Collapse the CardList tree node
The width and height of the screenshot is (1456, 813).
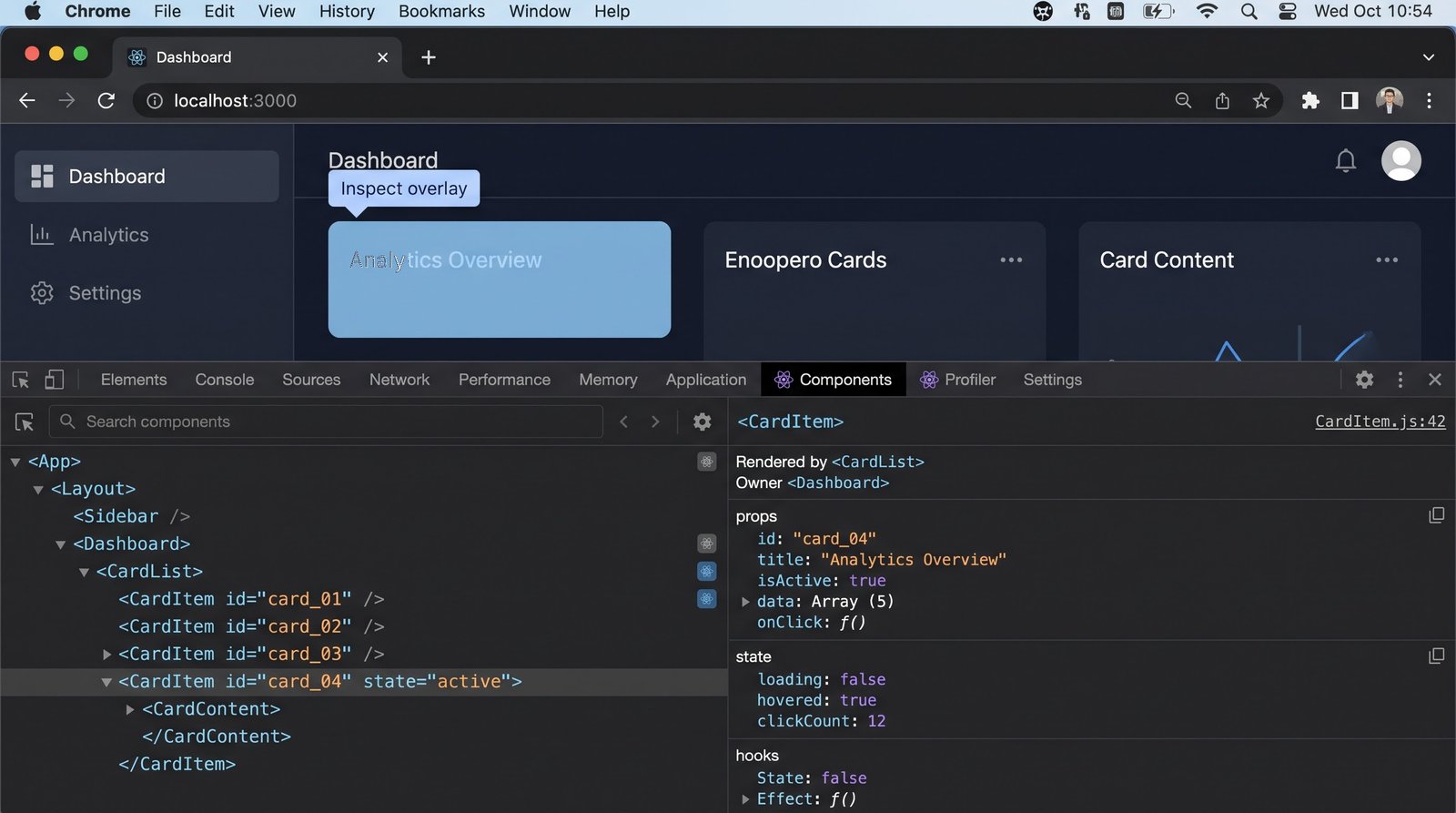[x=84, y=572]
